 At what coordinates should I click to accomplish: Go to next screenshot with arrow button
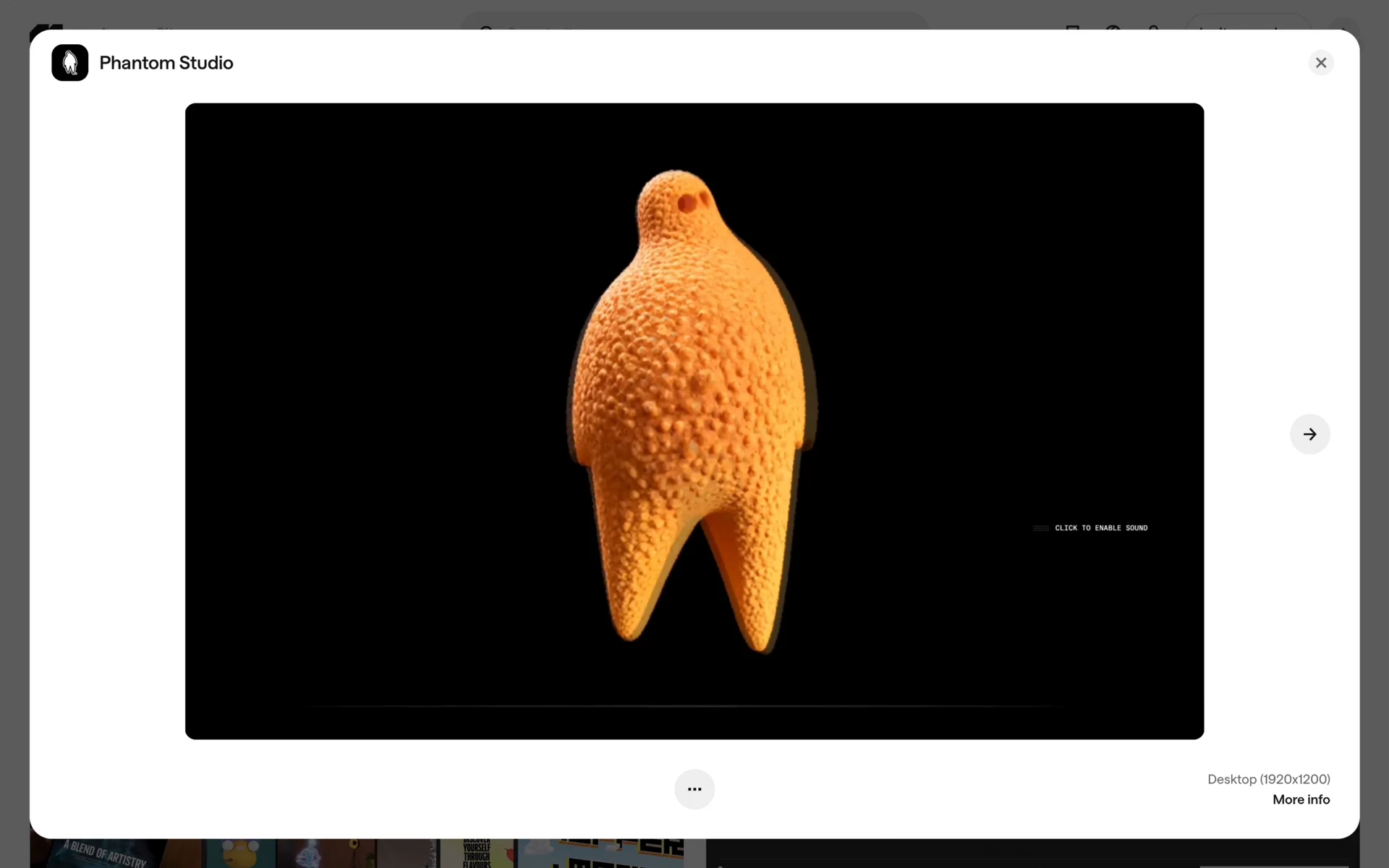(x=1309, y=434)
